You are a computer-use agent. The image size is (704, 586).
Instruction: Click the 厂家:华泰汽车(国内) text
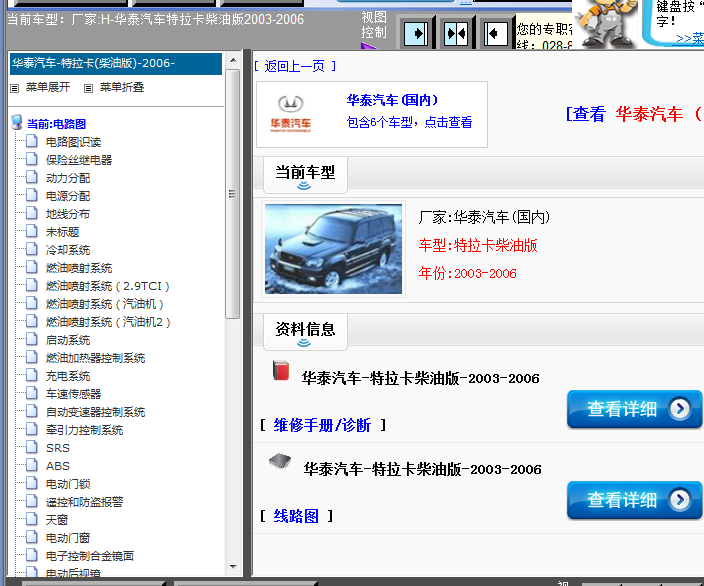tap(484, 217)
